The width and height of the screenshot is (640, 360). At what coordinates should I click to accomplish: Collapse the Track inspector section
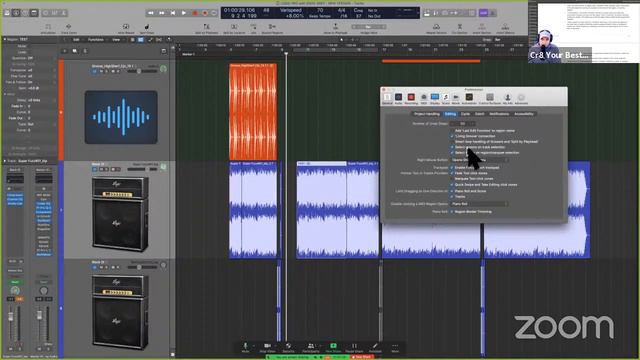(5, 161)
